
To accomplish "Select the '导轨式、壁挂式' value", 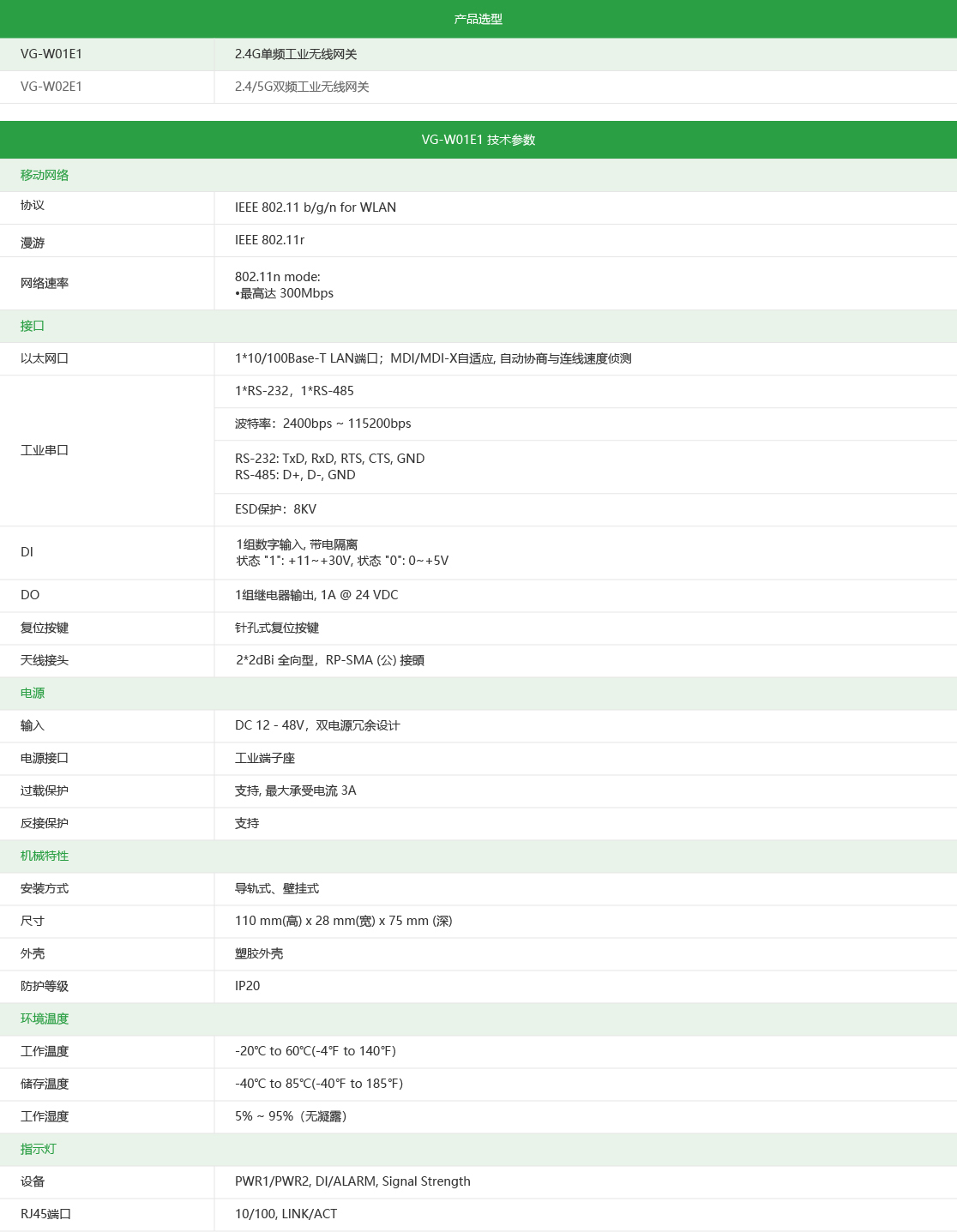I will (277, 888).
